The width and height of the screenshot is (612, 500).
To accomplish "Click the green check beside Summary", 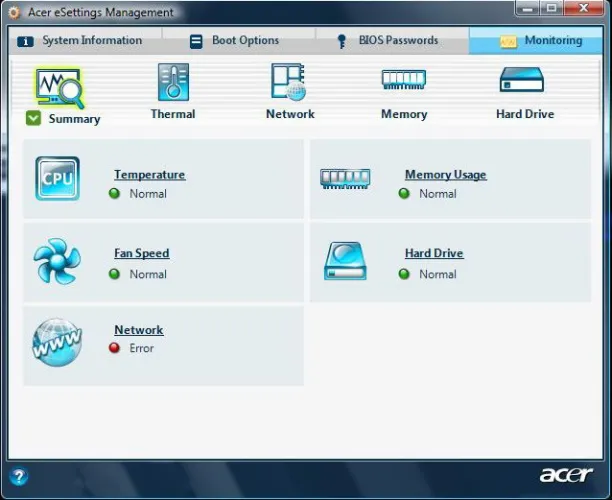I will (x=34, y=118).
